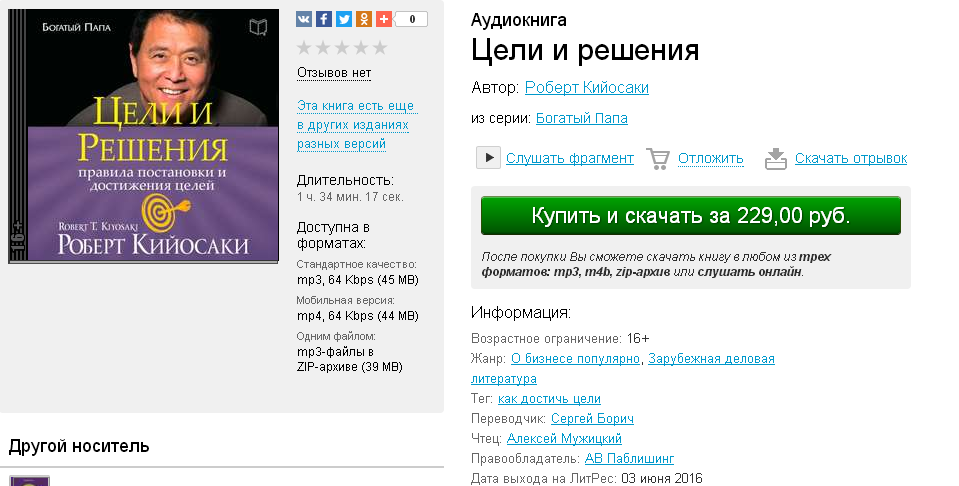Open genre 'О бизнесе популярно'
This screenshot has width=959, height=486.
pyautogui.click(x=576, y=359)
